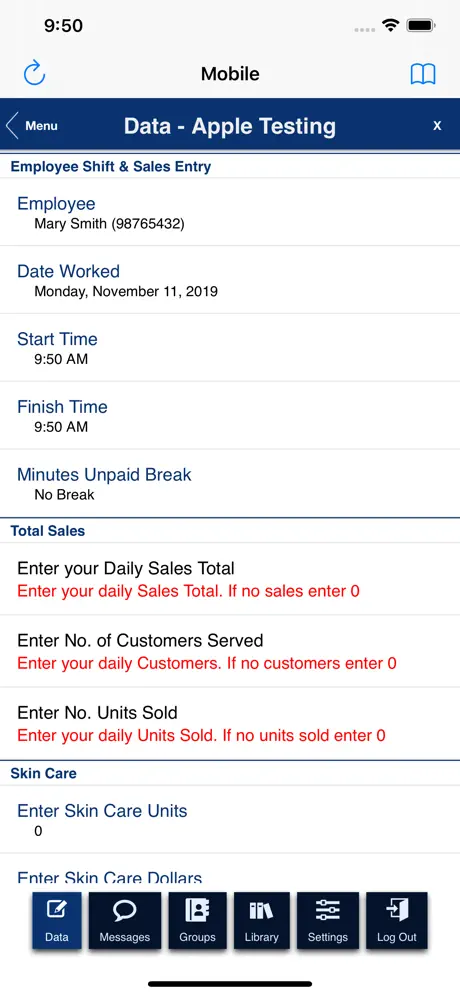Choose the Employee field Mary Smith
The width and height of the screenshot is (460, 996).
point(230,212)
